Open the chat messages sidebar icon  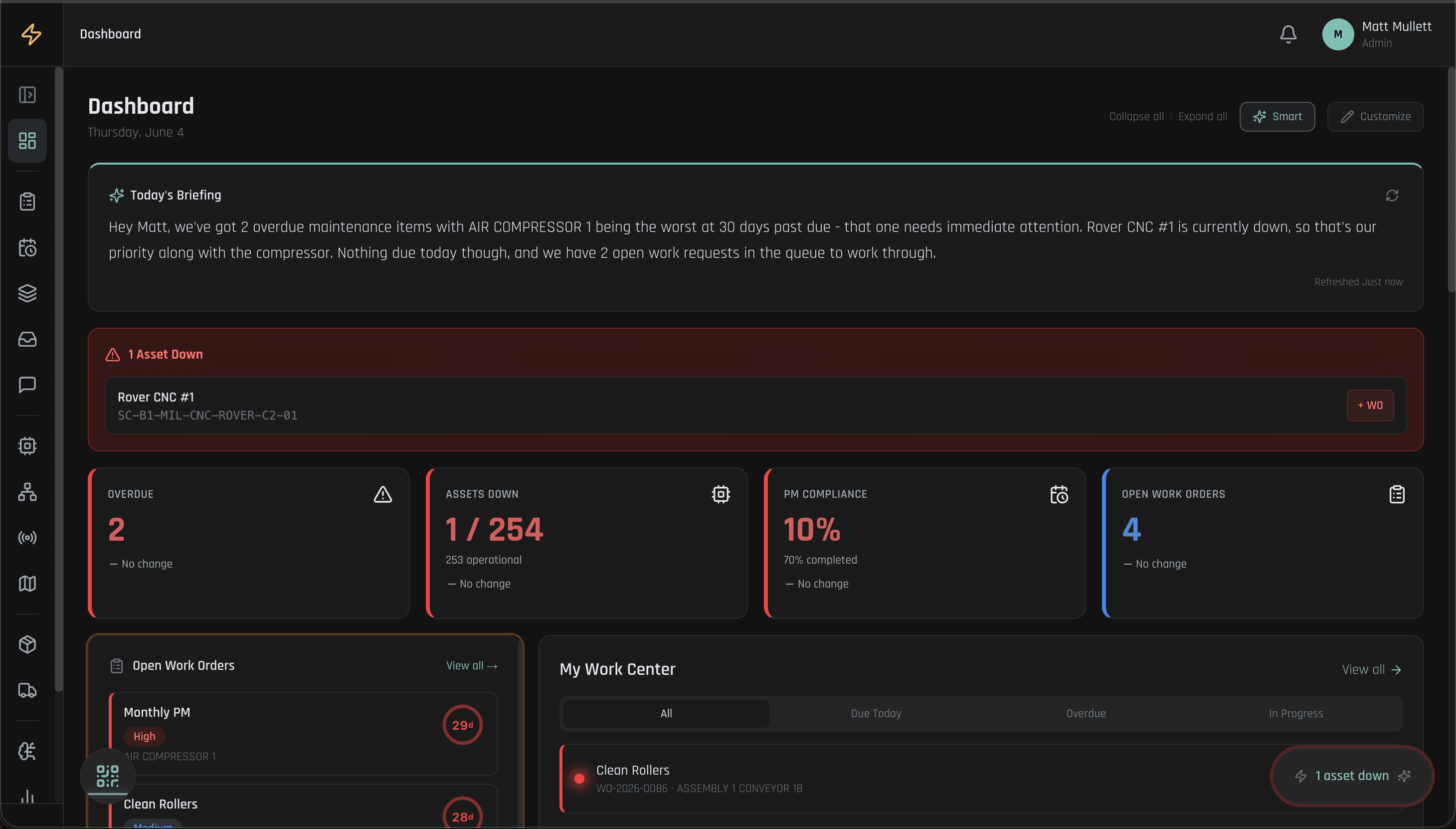[x=27, y=385]
